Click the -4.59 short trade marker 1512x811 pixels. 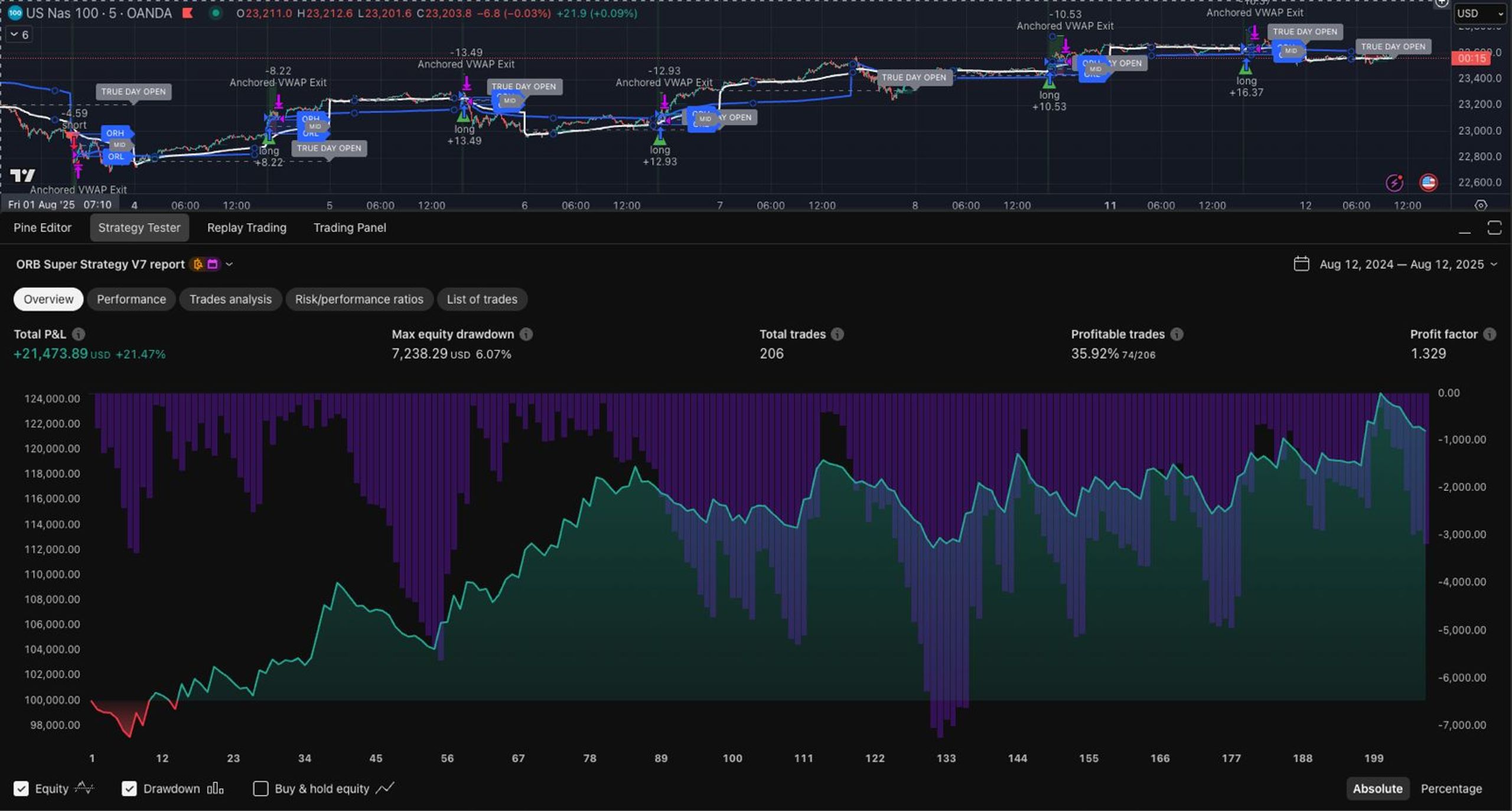(74, 119)
